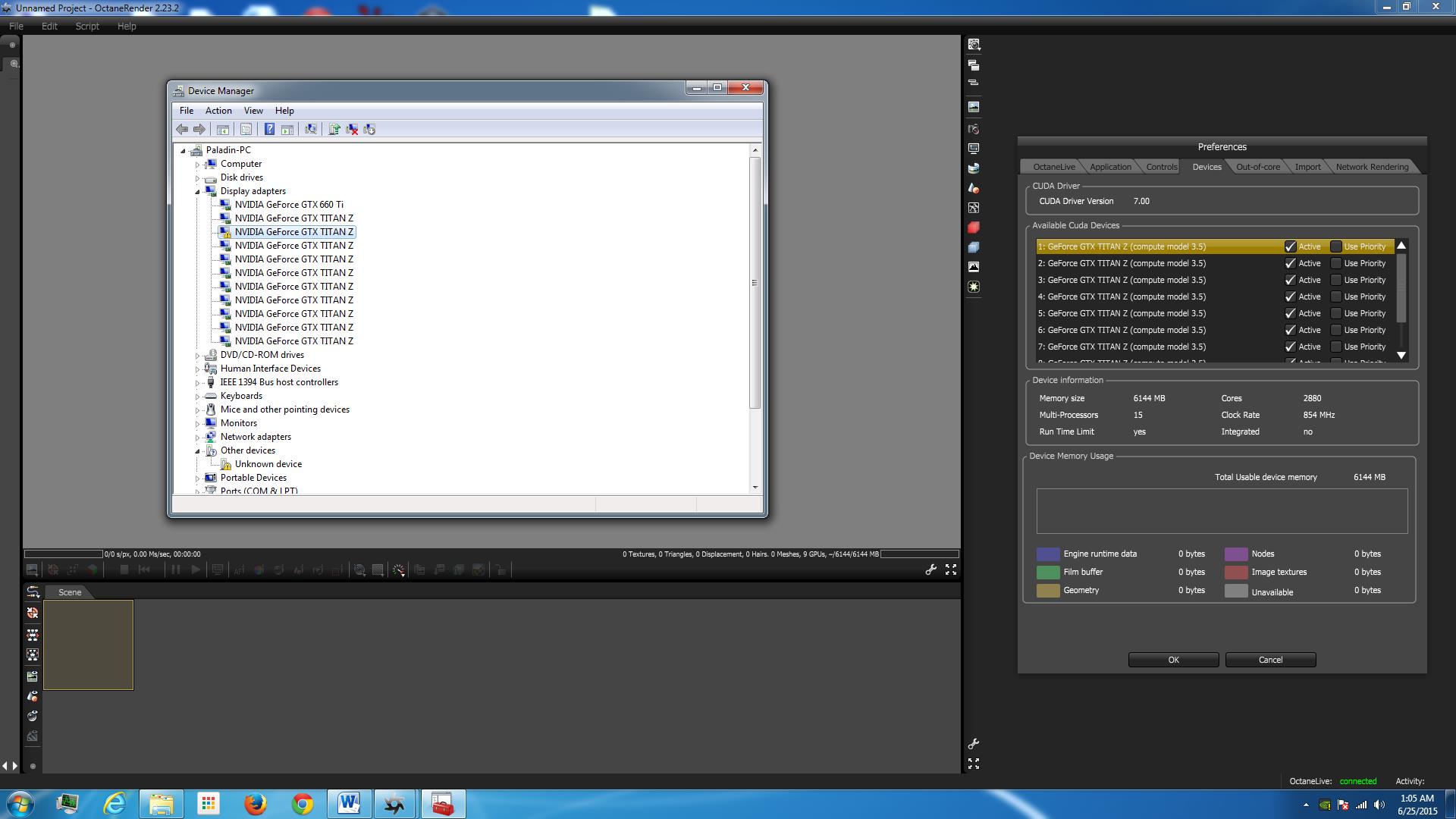Expand the Network adapters category
The height and width of the screenshot is (819, 1456).
coord(198,438)
